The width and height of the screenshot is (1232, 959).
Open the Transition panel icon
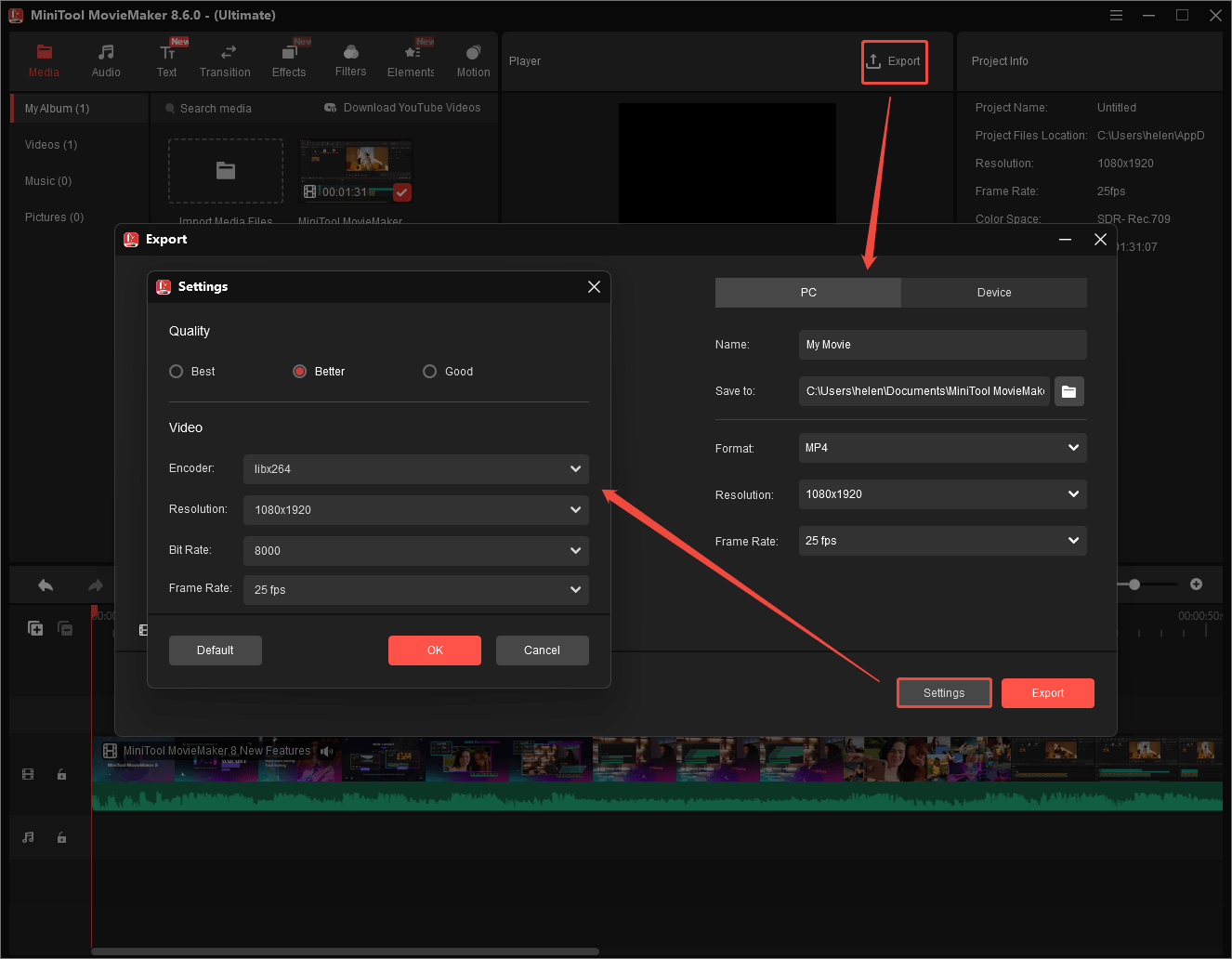pyautogui.click(x=228, y=53)
